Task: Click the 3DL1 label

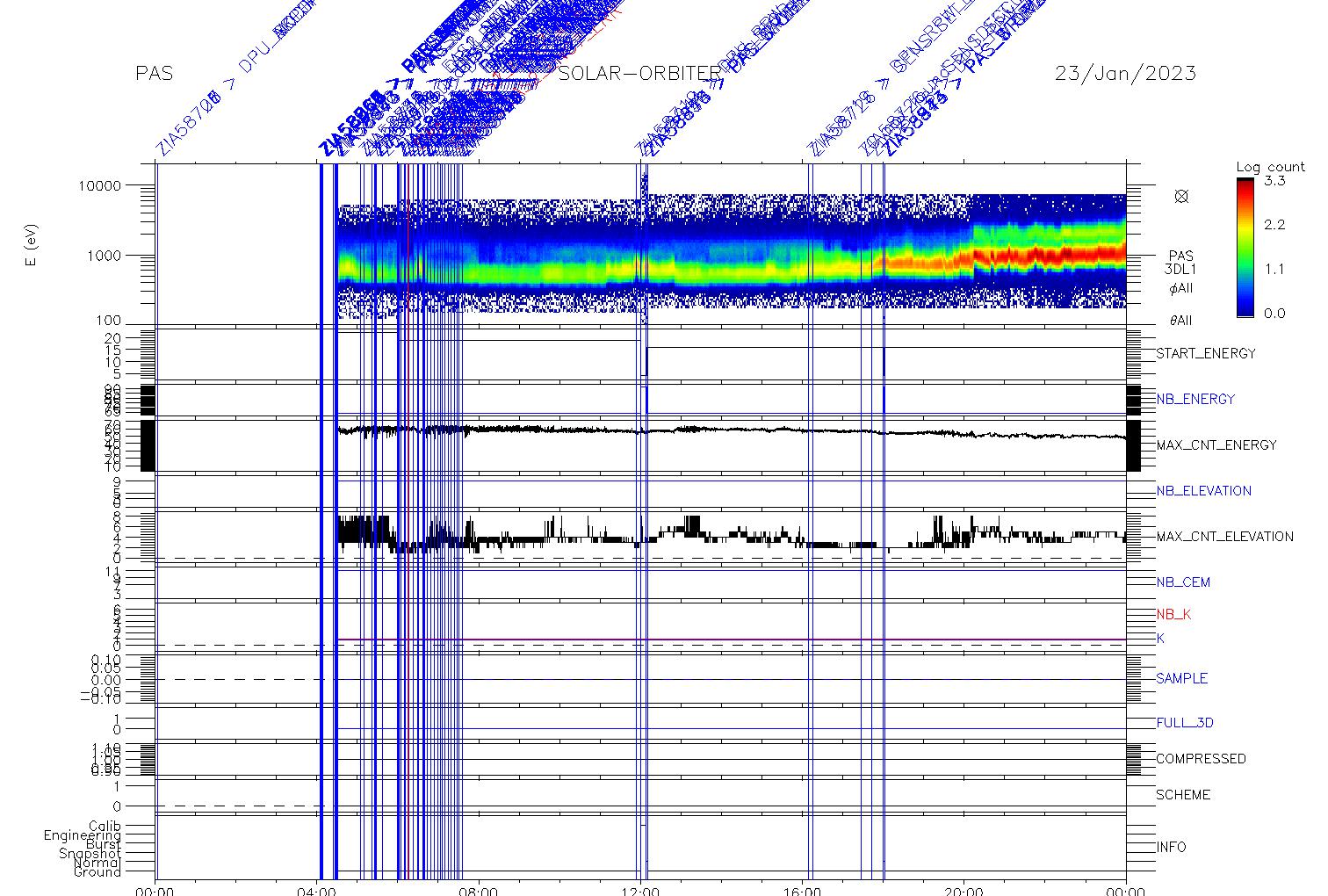Action: pos(1180,270)
